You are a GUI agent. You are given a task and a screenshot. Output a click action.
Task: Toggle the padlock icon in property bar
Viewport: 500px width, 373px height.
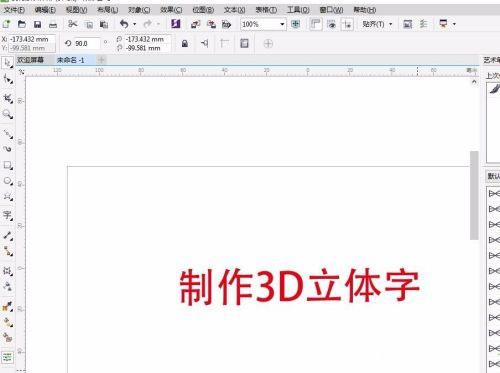pyautogui.click(x=184, y=44)
